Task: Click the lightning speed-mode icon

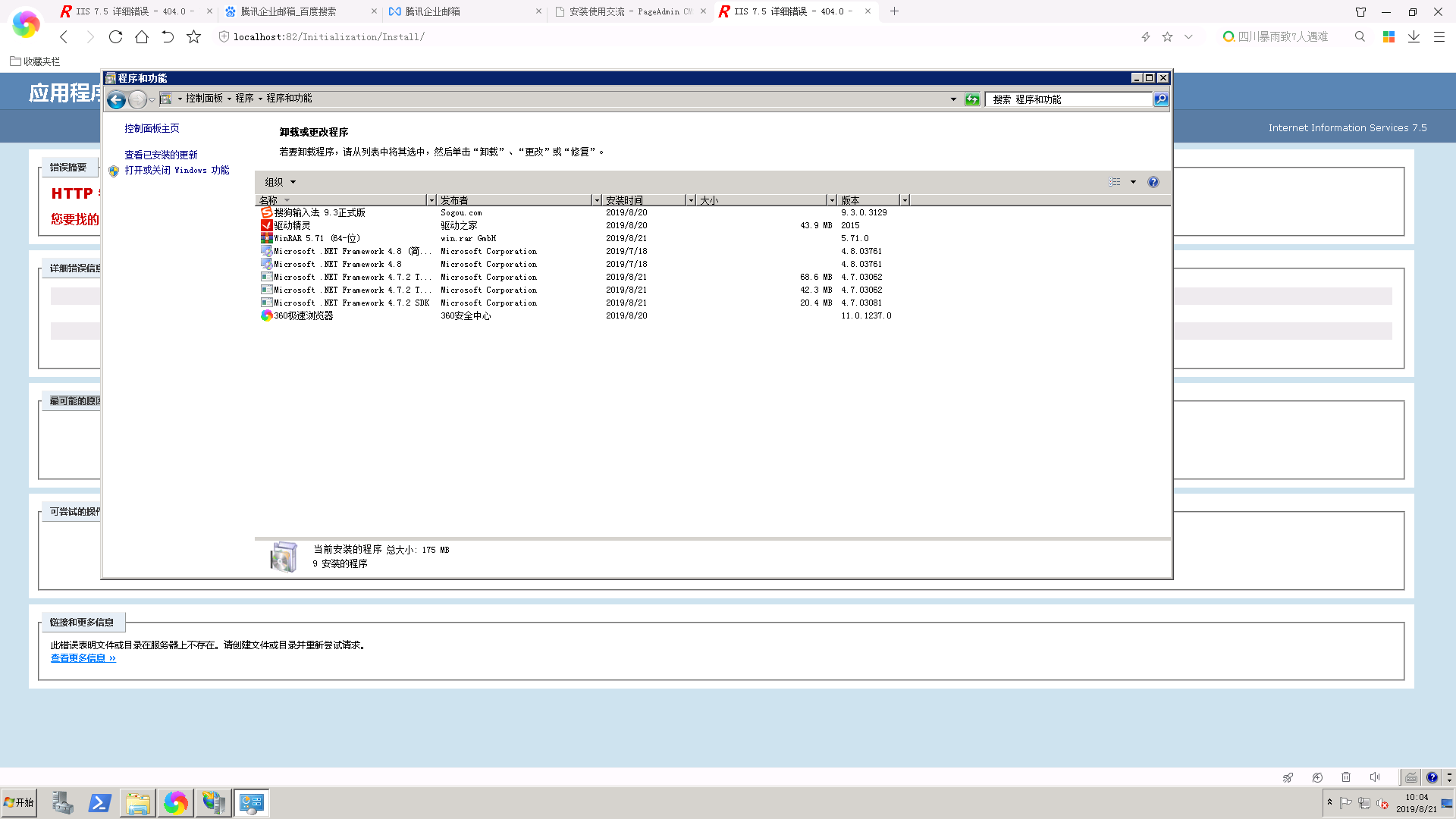Action: [1146, 36]
